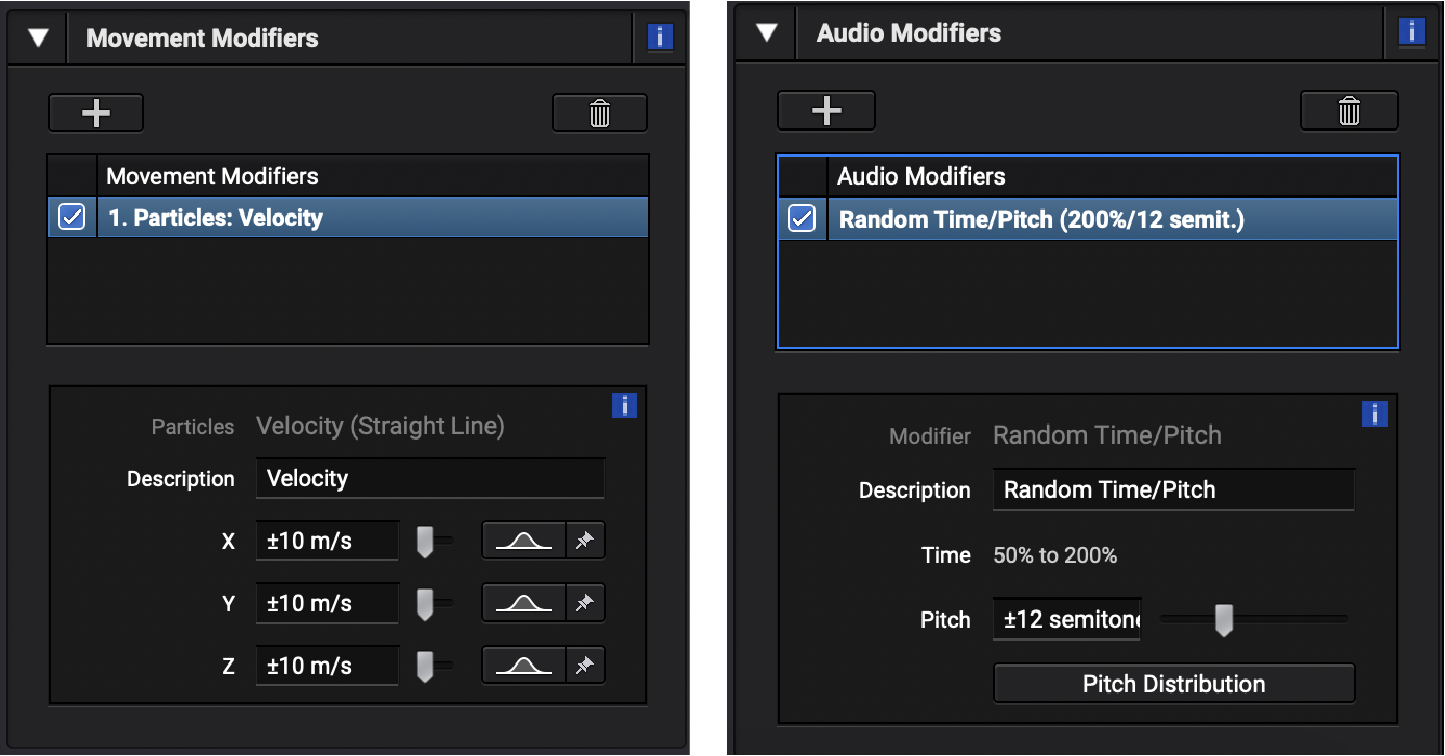Image resolution: width=1445 pixels, height=756 pixels.
Task: Click trash icon in Audio Modifiers panel
Action: tap(1348, 110)
